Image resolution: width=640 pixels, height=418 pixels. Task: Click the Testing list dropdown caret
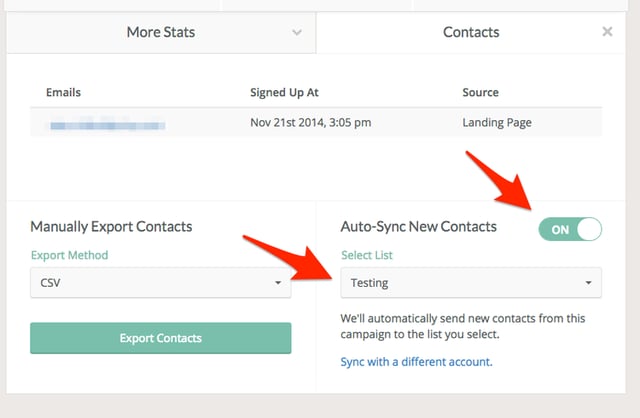(588, 282)
